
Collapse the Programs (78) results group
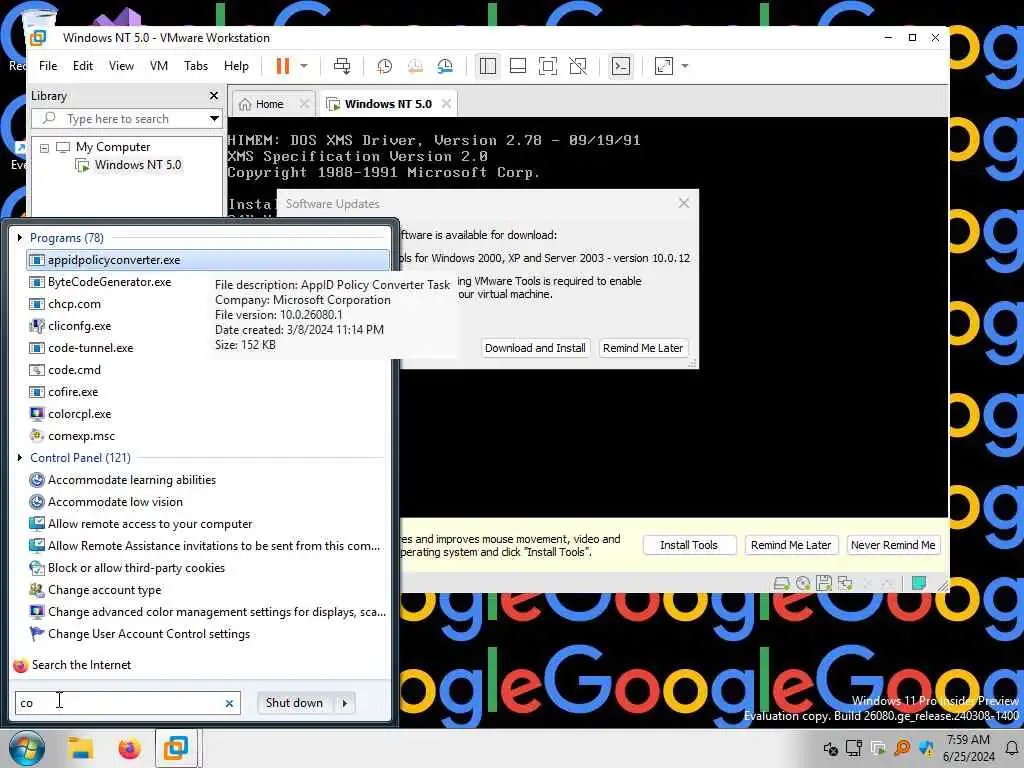tap(20, 238)
